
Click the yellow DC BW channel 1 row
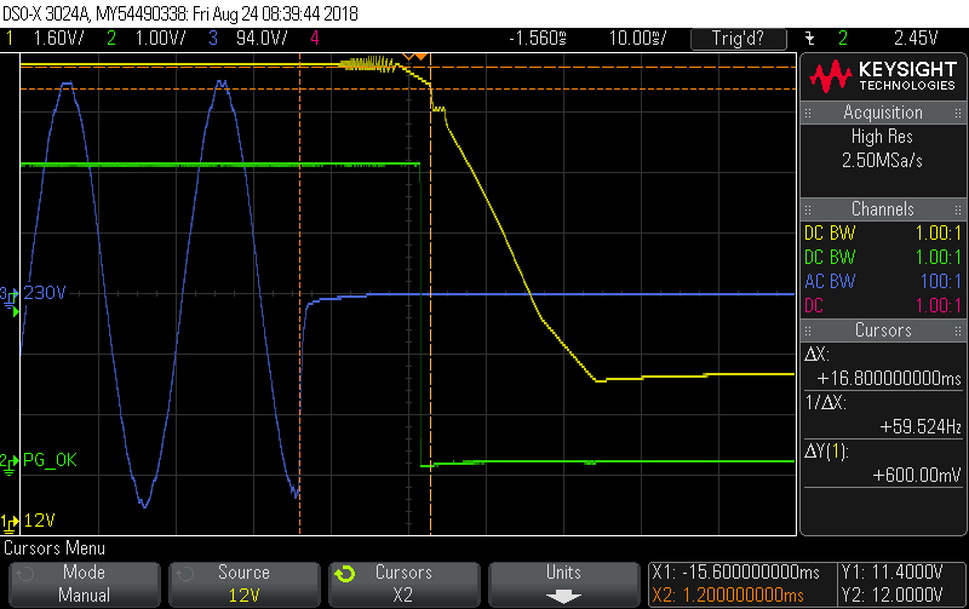[x=883, y=233]
